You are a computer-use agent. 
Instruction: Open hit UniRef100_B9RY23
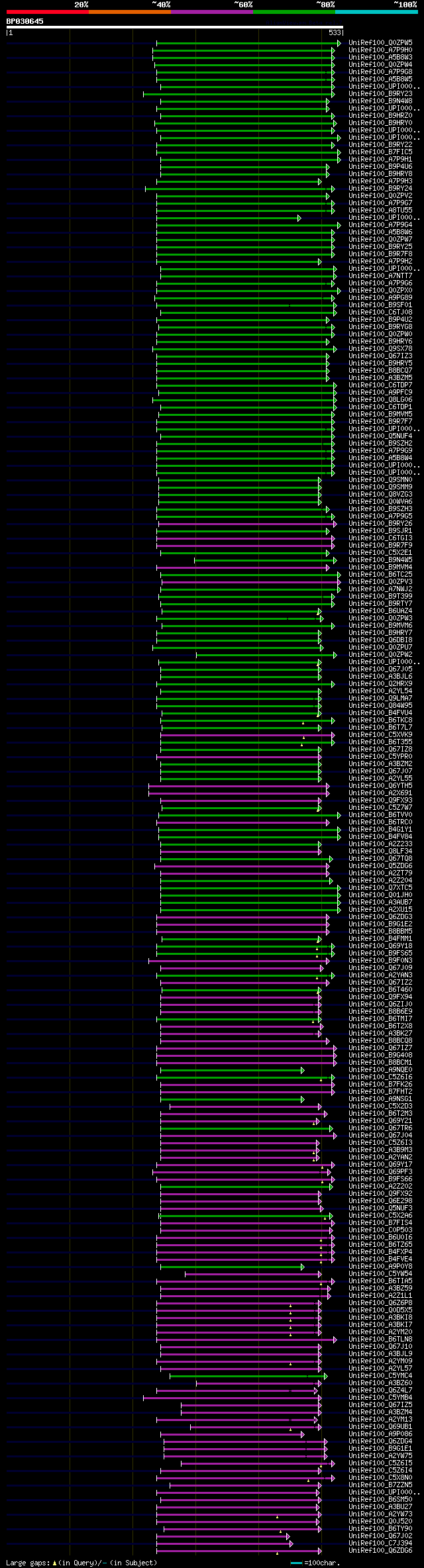[380, 94]
